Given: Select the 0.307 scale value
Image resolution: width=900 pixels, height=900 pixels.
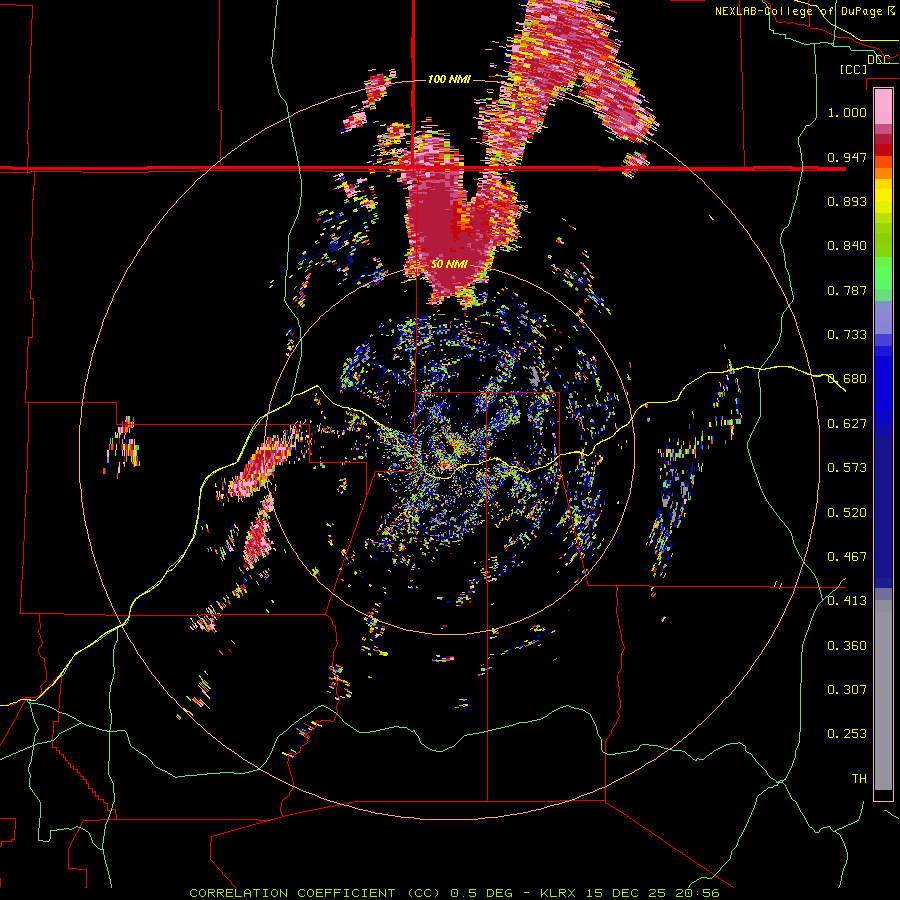Looking at the screenshot, I should click(x=847, y=689).
